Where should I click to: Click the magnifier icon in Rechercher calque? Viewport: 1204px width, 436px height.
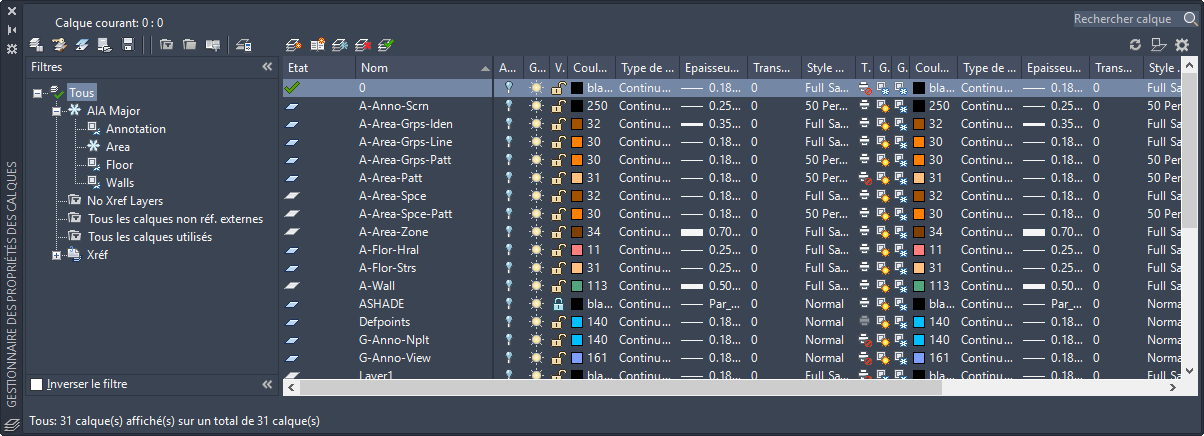pos(1189,18)
